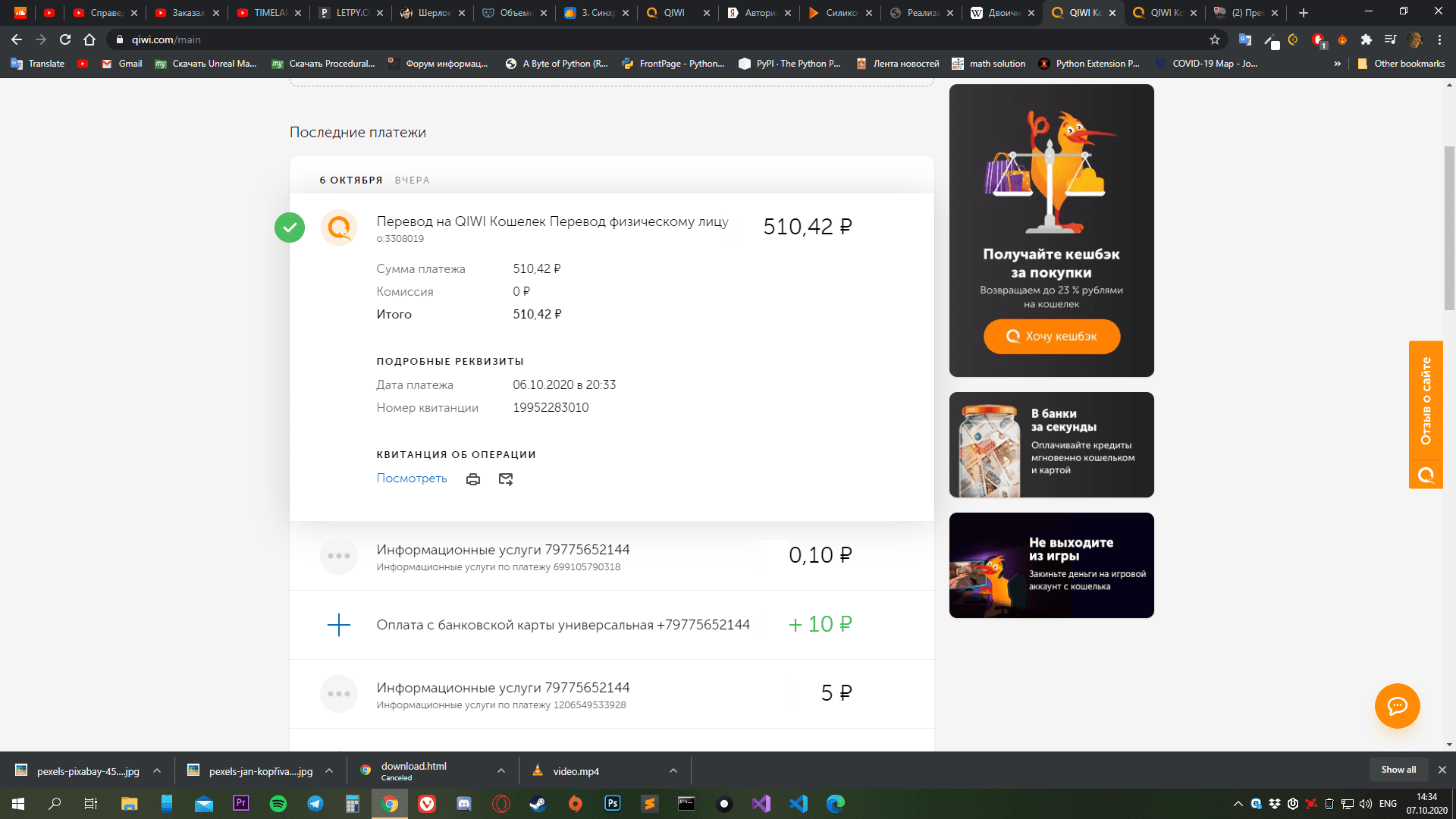
Task: Open the Отзыв о сайте feedback tab
Action: [1426, 415]
